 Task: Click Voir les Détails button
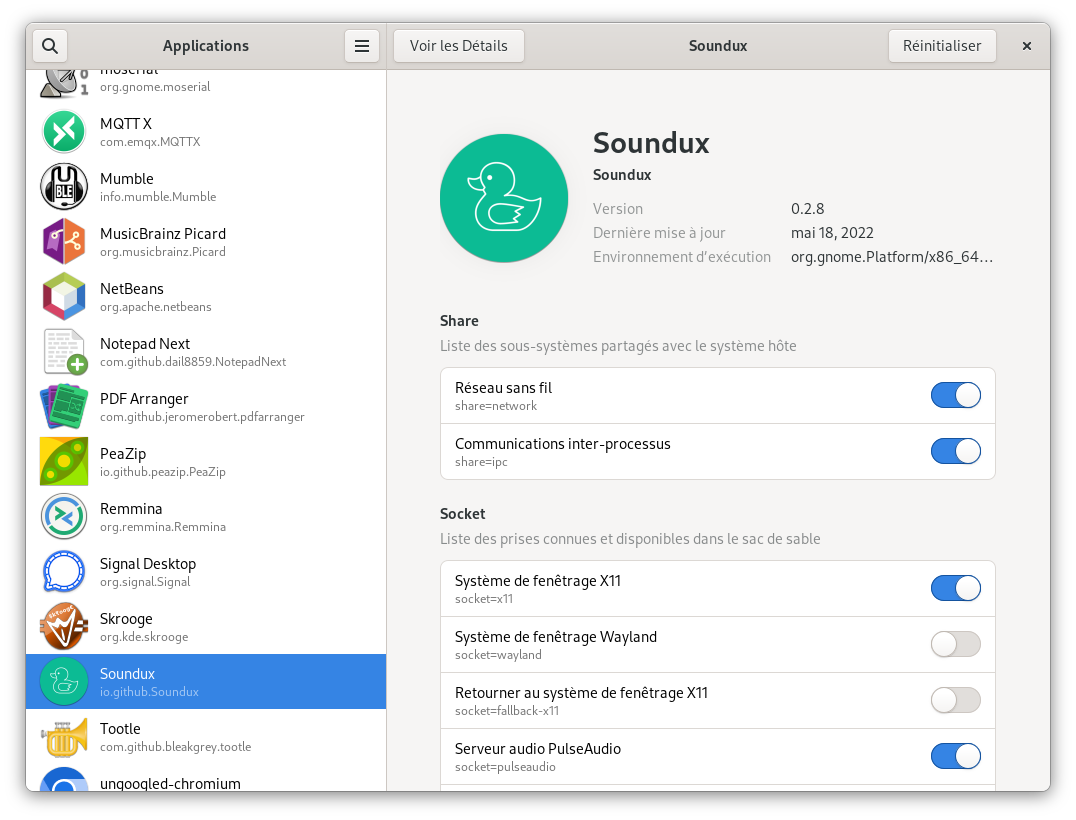pyautogui.click(x=458, y=46)
